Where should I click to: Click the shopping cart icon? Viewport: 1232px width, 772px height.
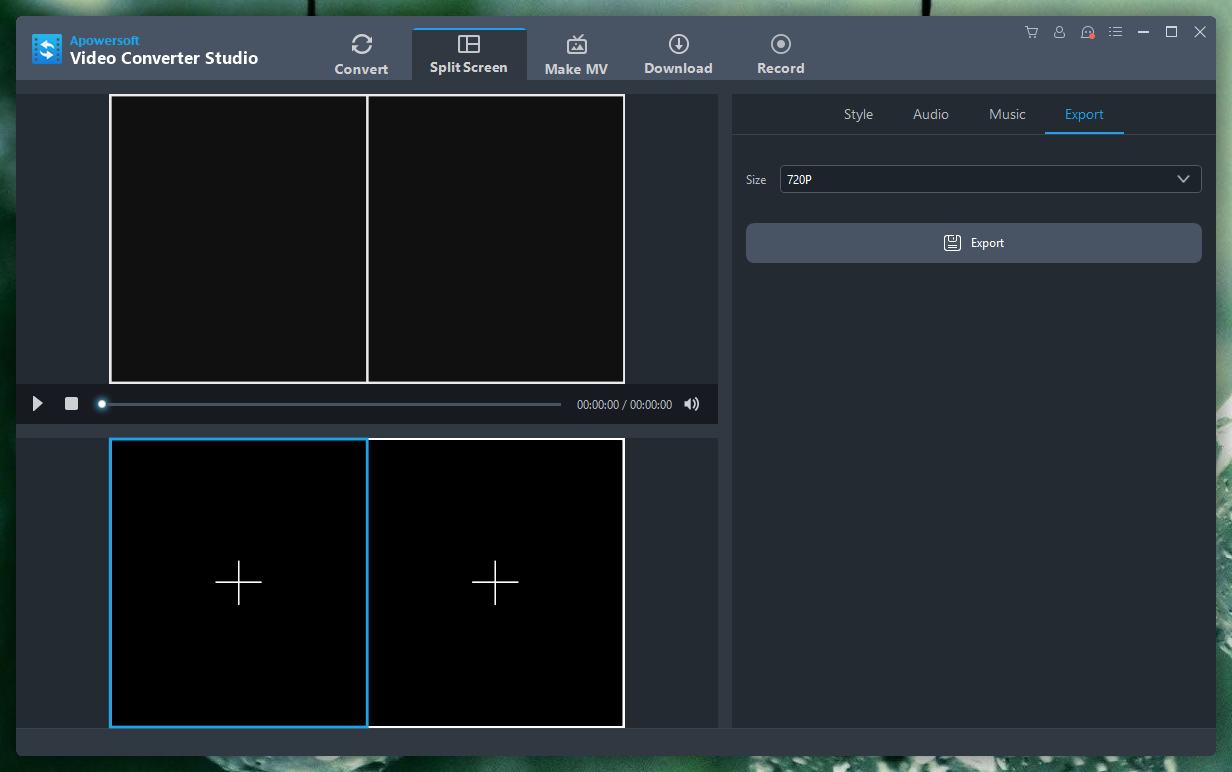[x=1031, y=32]
